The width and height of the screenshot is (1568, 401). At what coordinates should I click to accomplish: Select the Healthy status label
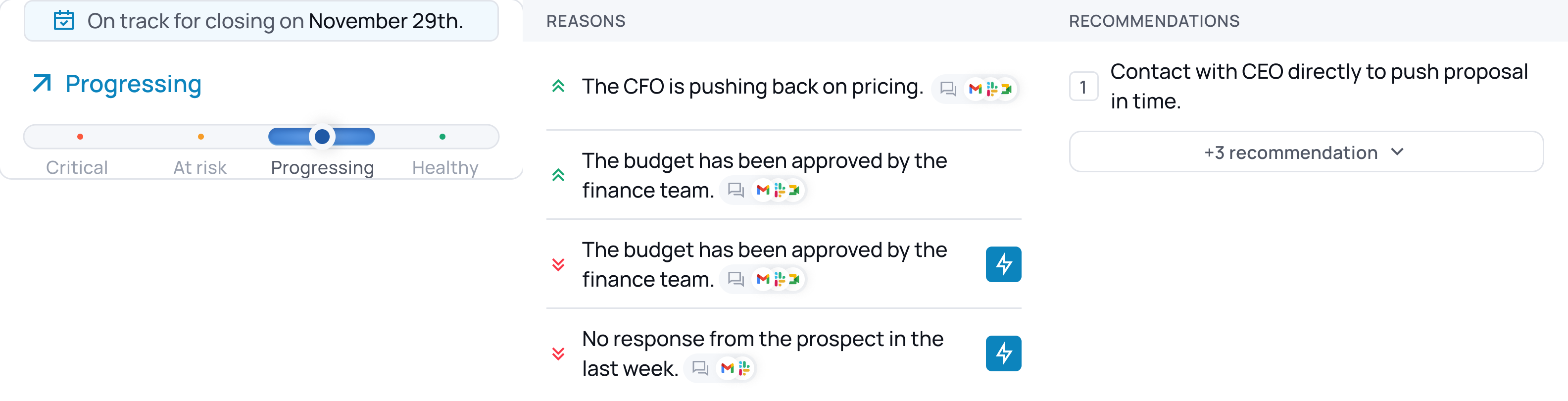445,167
